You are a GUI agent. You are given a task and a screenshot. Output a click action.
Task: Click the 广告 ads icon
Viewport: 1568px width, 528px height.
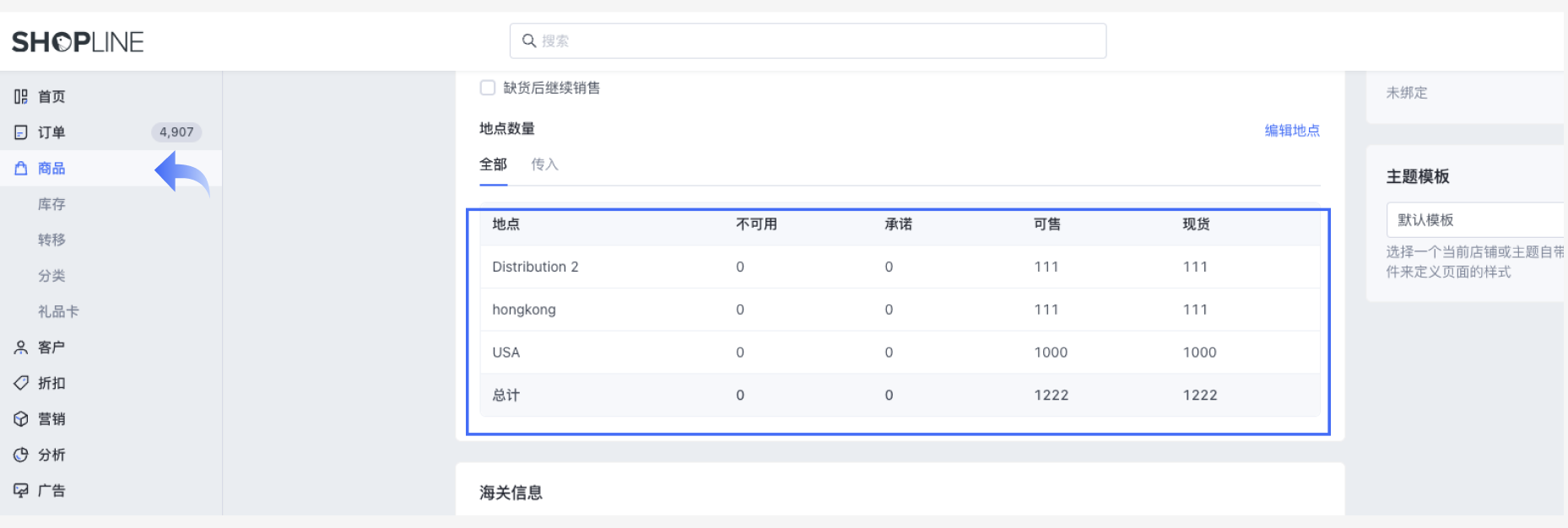pyautogui.click(x=21, y=490)
